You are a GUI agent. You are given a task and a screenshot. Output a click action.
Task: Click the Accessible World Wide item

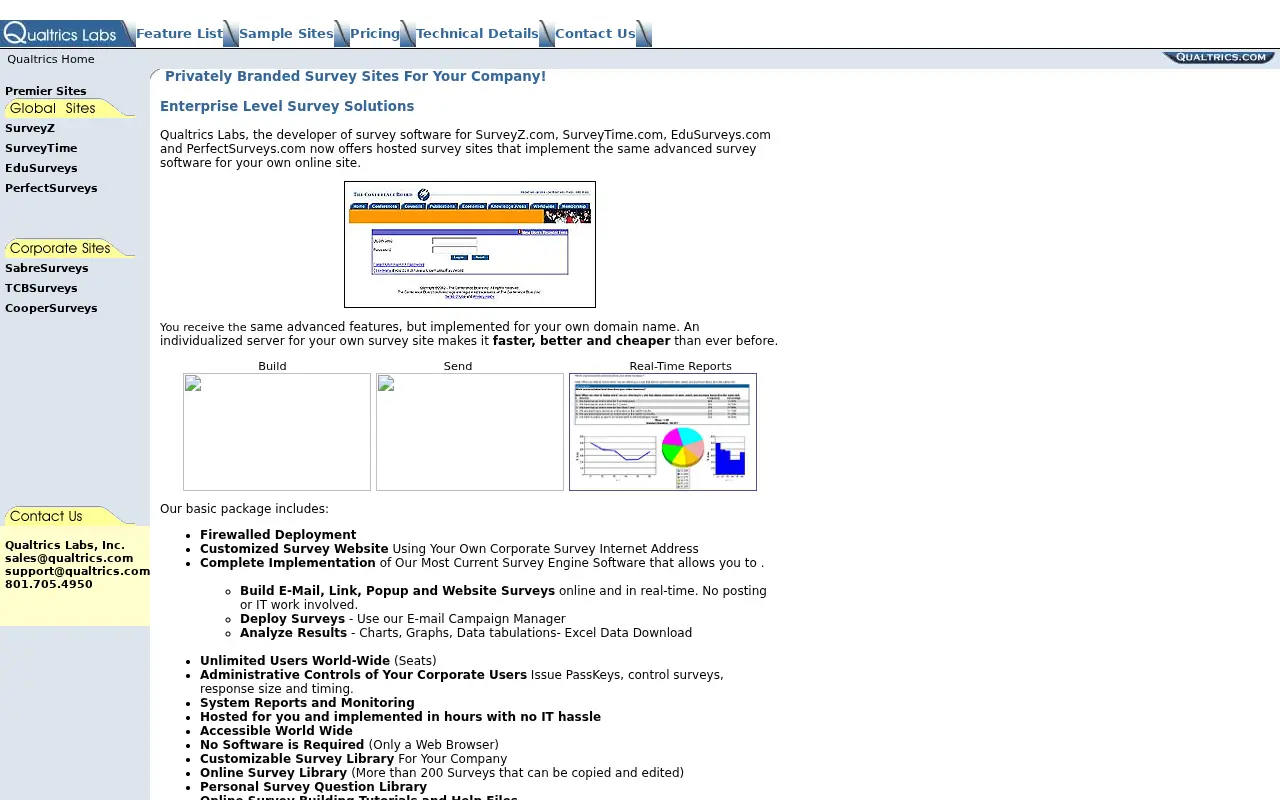(x=276, y=731)
